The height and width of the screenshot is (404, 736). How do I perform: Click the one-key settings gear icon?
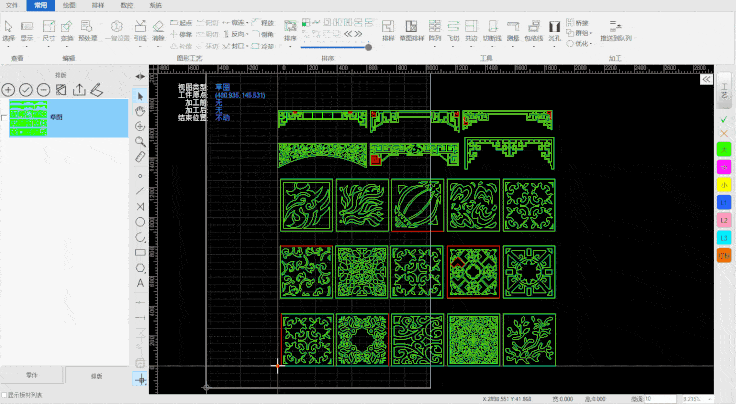[x=117, y=31]
